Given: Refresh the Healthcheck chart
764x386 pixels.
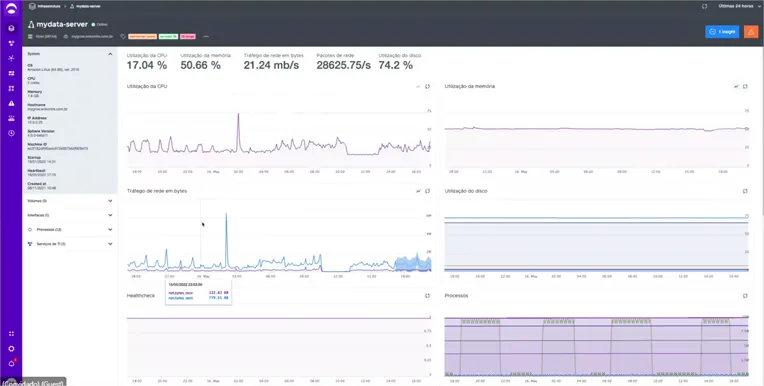Looking at the screenshot, I should 428,295.
